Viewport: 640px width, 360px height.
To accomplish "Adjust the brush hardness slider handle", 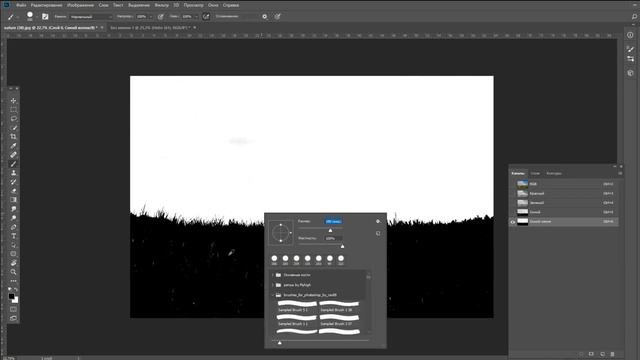I will (x=342, y=247).
